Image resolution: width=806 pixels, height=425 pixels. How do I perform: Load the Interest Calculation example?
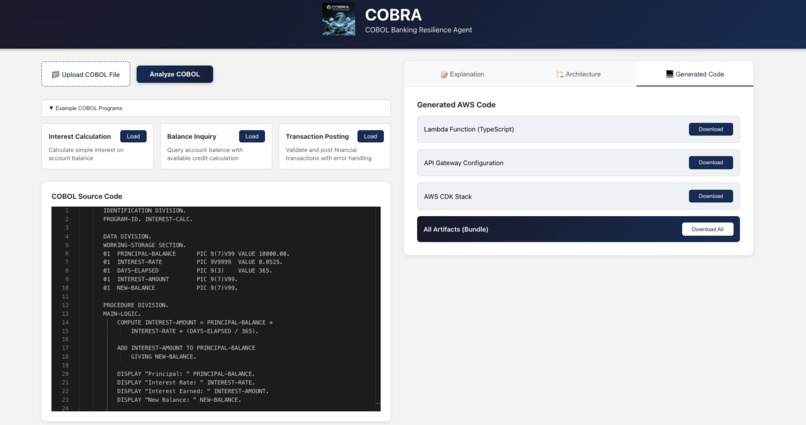[133, 136]
